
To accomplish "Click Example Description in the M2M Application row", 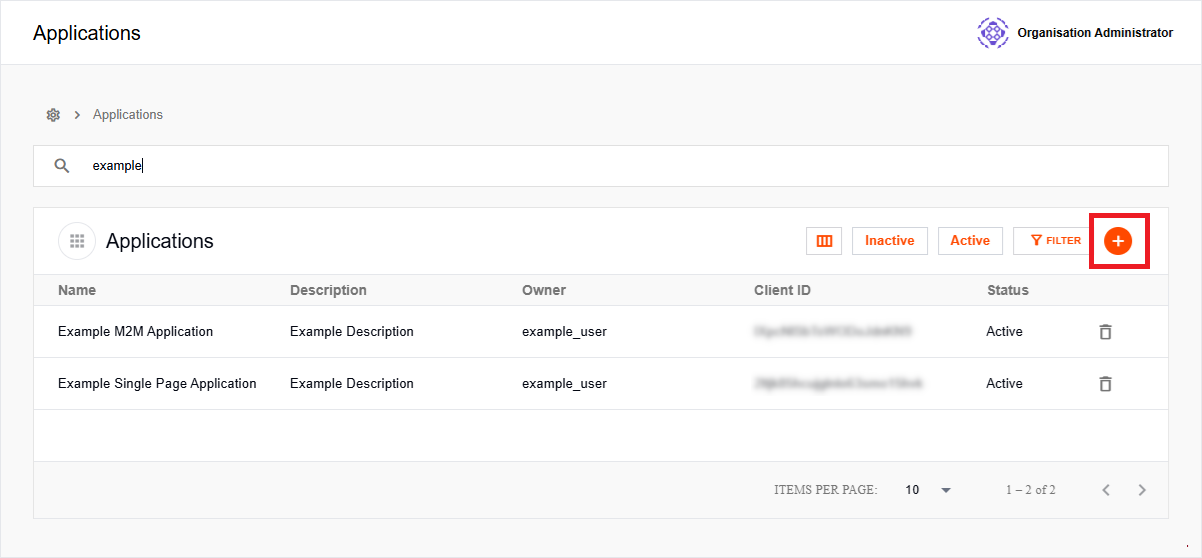I will tap(352, 332).
